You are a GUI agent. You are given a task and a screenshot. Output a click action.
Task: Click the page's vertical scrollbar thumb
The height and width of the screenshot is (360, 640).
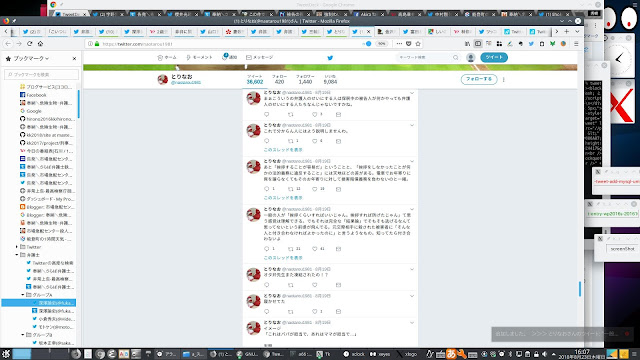click(580, 289)
